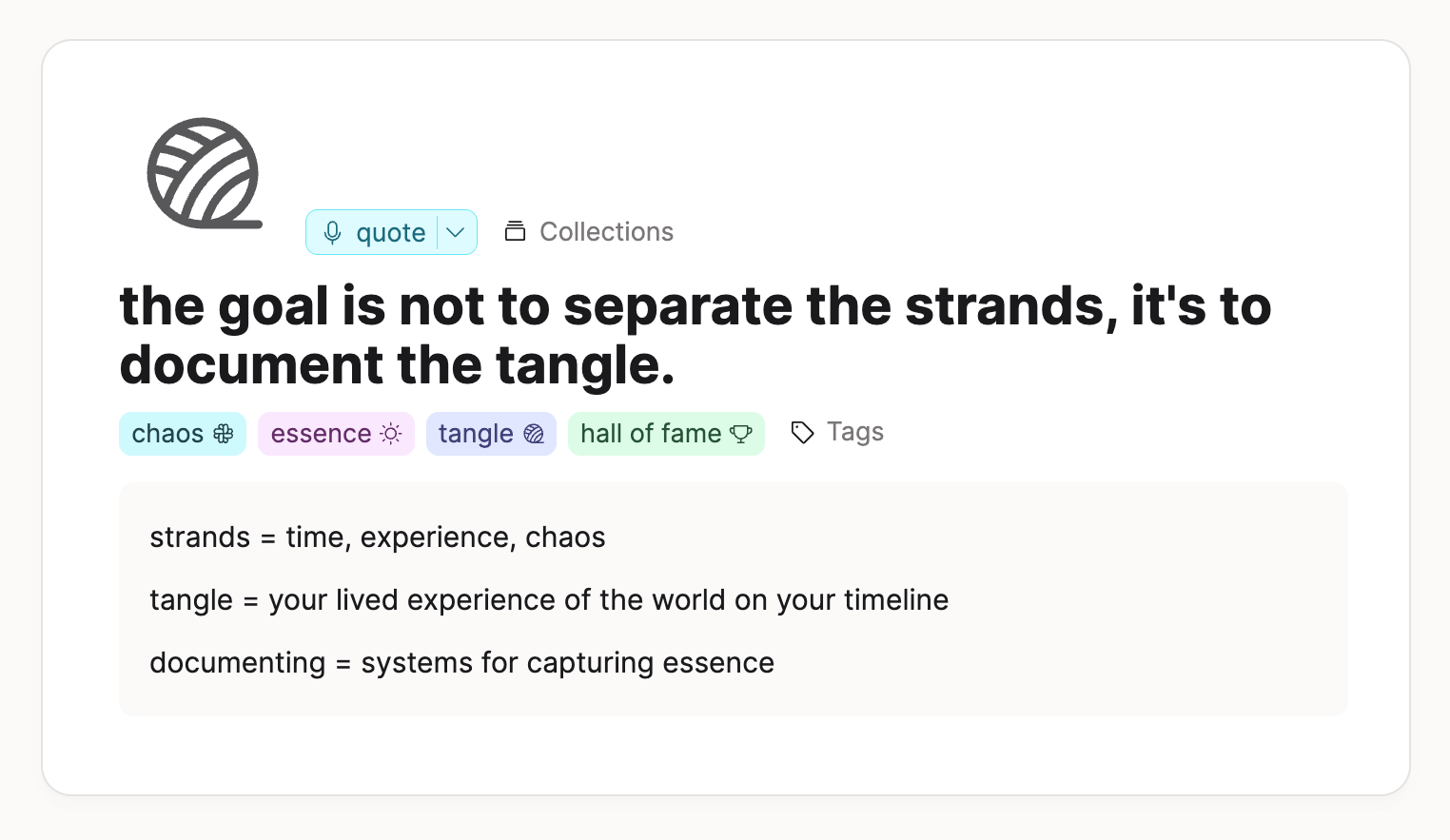
Task: Click the sun icon on the essence tag
Action: pyautogui.click(x=391, y=434)
